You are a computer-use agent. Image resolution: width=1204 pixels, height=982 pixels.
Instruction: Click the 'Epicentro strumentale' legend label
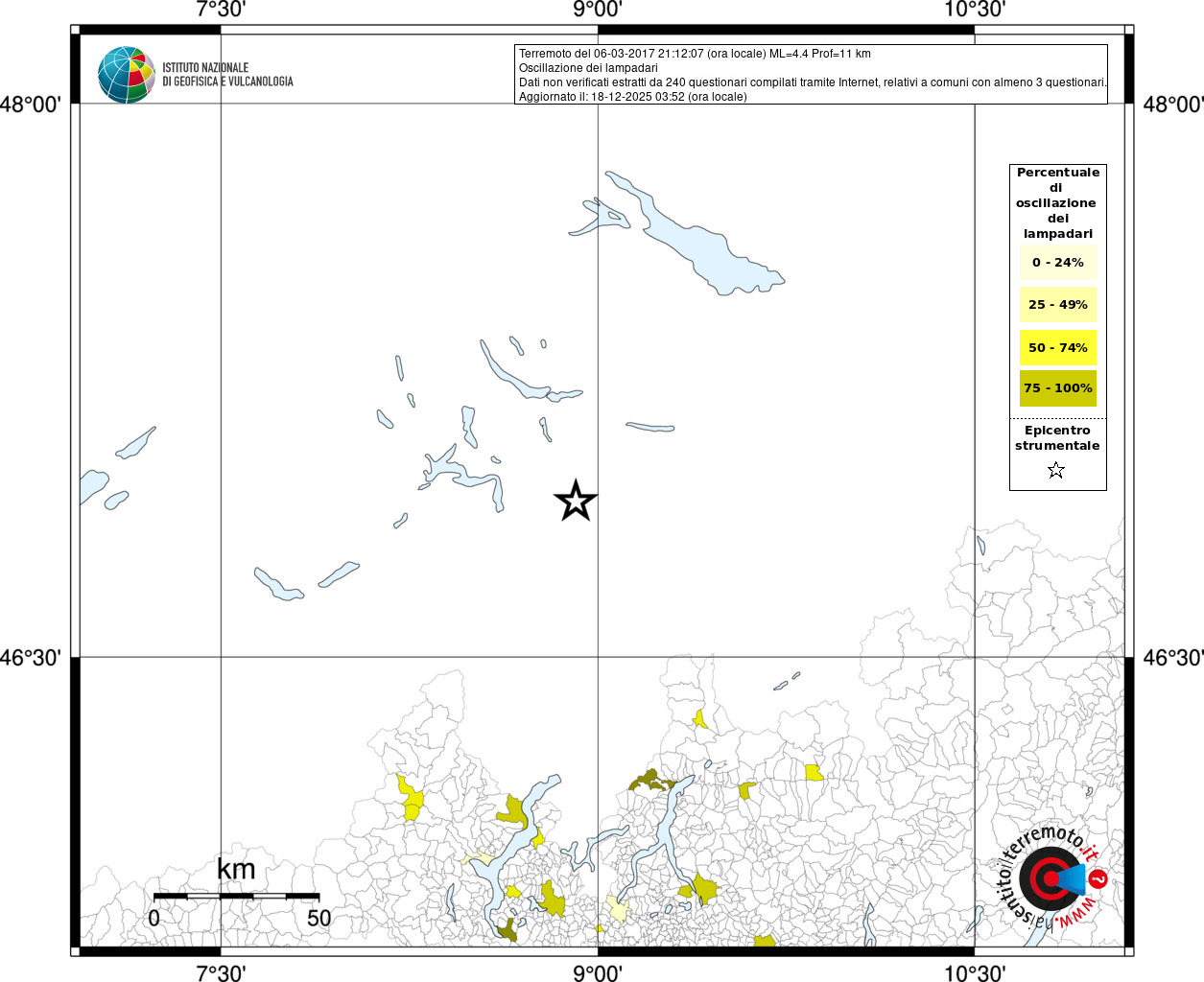click(1057, 438)
